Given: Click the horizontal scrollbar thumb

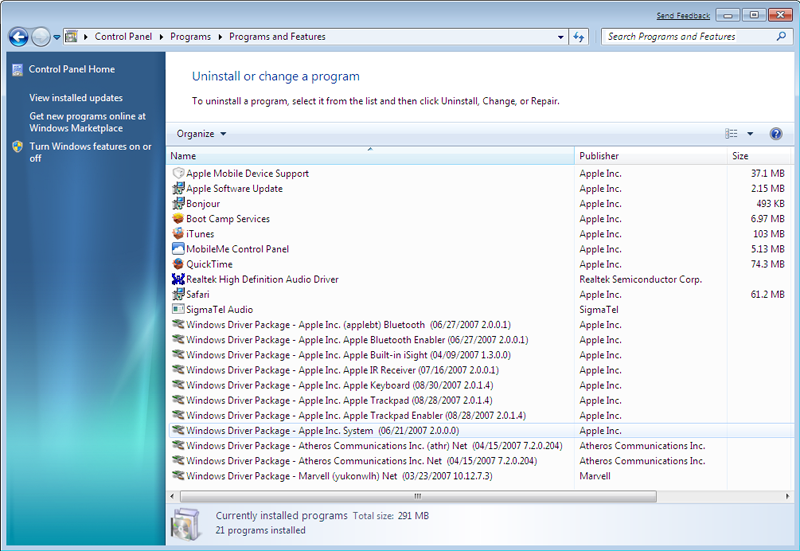Looking at the screenshot, I should (418, 496).
